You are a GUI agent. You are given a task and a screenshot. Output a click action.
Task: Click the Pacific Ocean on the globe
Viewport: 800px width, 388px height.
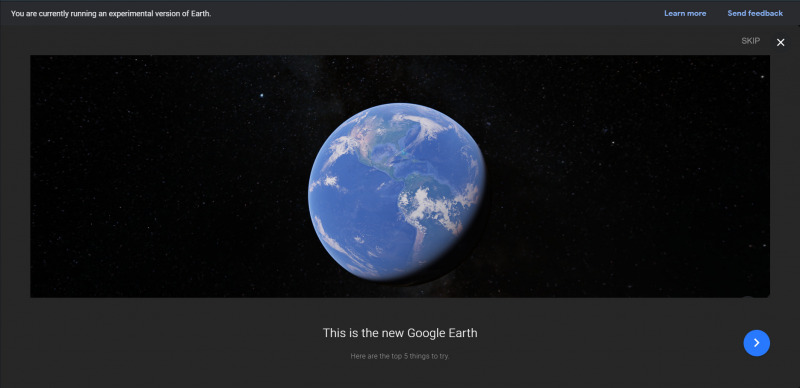347,214
